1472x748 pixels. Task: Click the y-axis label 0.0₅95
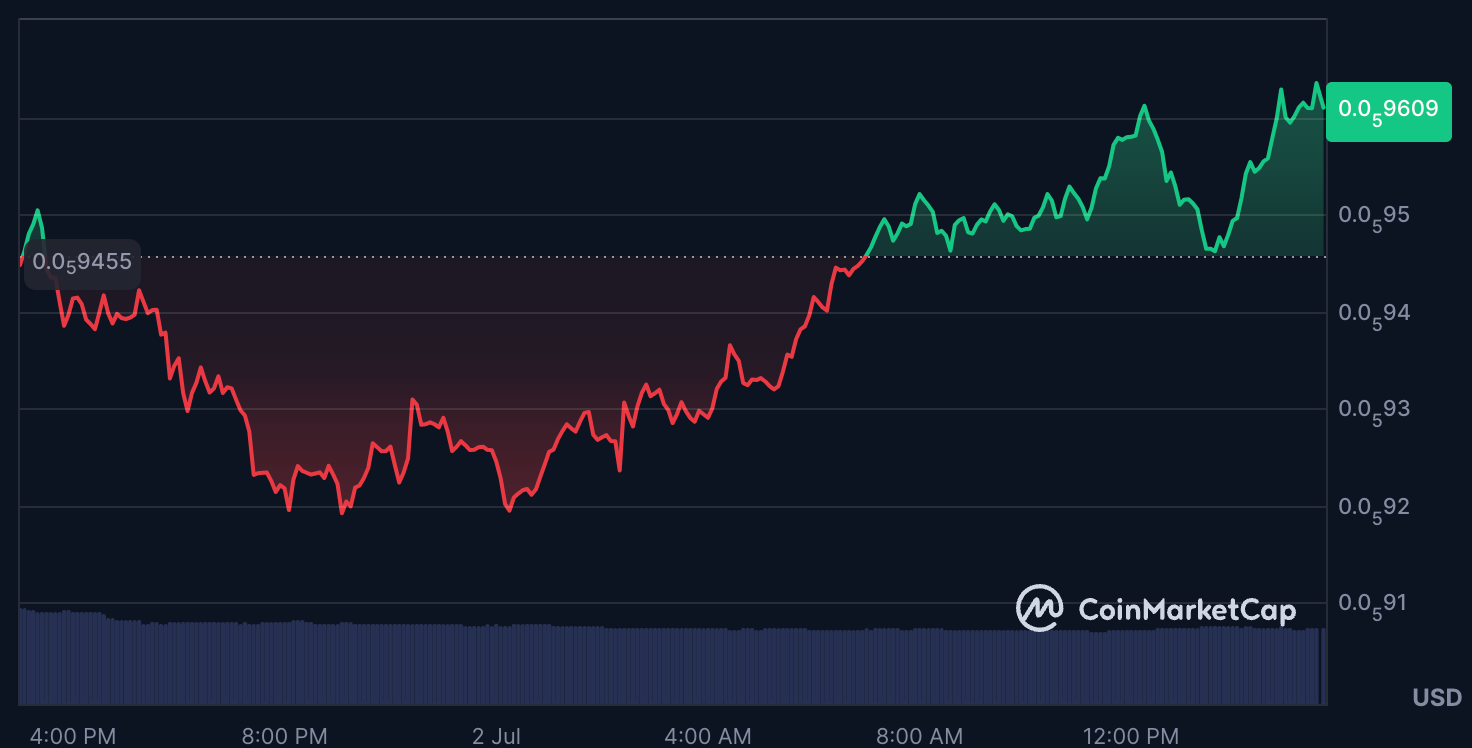tap(1374, 217)
